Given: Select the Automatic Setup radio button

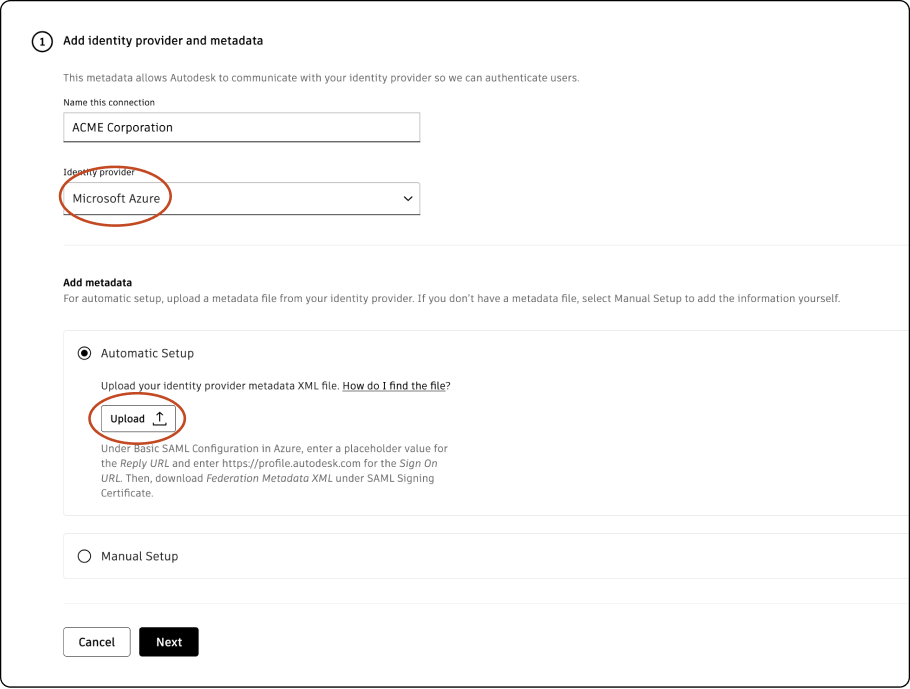Looking at the screenshot, I should 84,353.
